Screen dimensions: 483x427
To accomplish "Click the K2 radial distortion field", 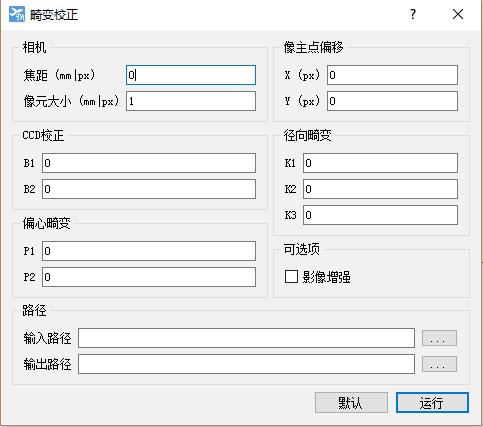I will (380, 189).
